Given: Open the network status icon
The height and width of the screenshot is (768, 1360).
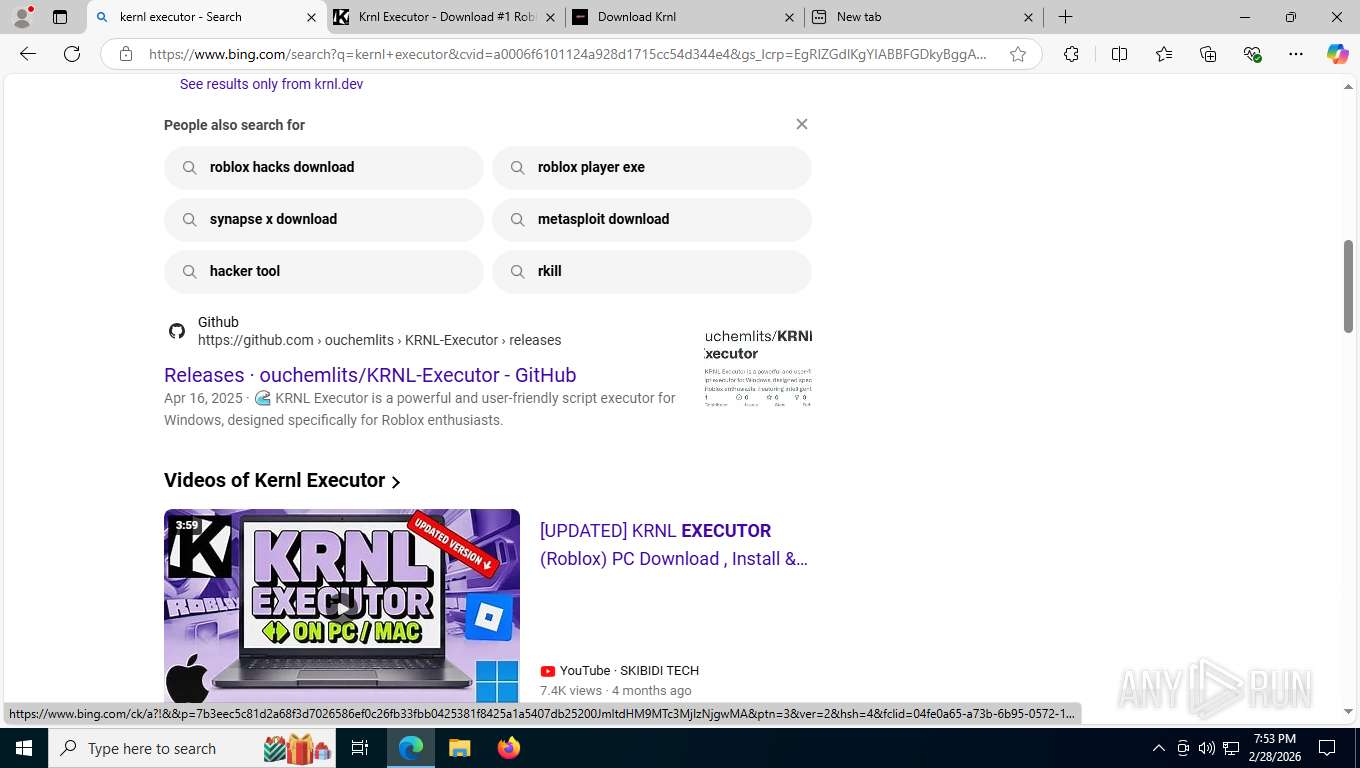Looking at the screenshot, I should pos(1231,748).
